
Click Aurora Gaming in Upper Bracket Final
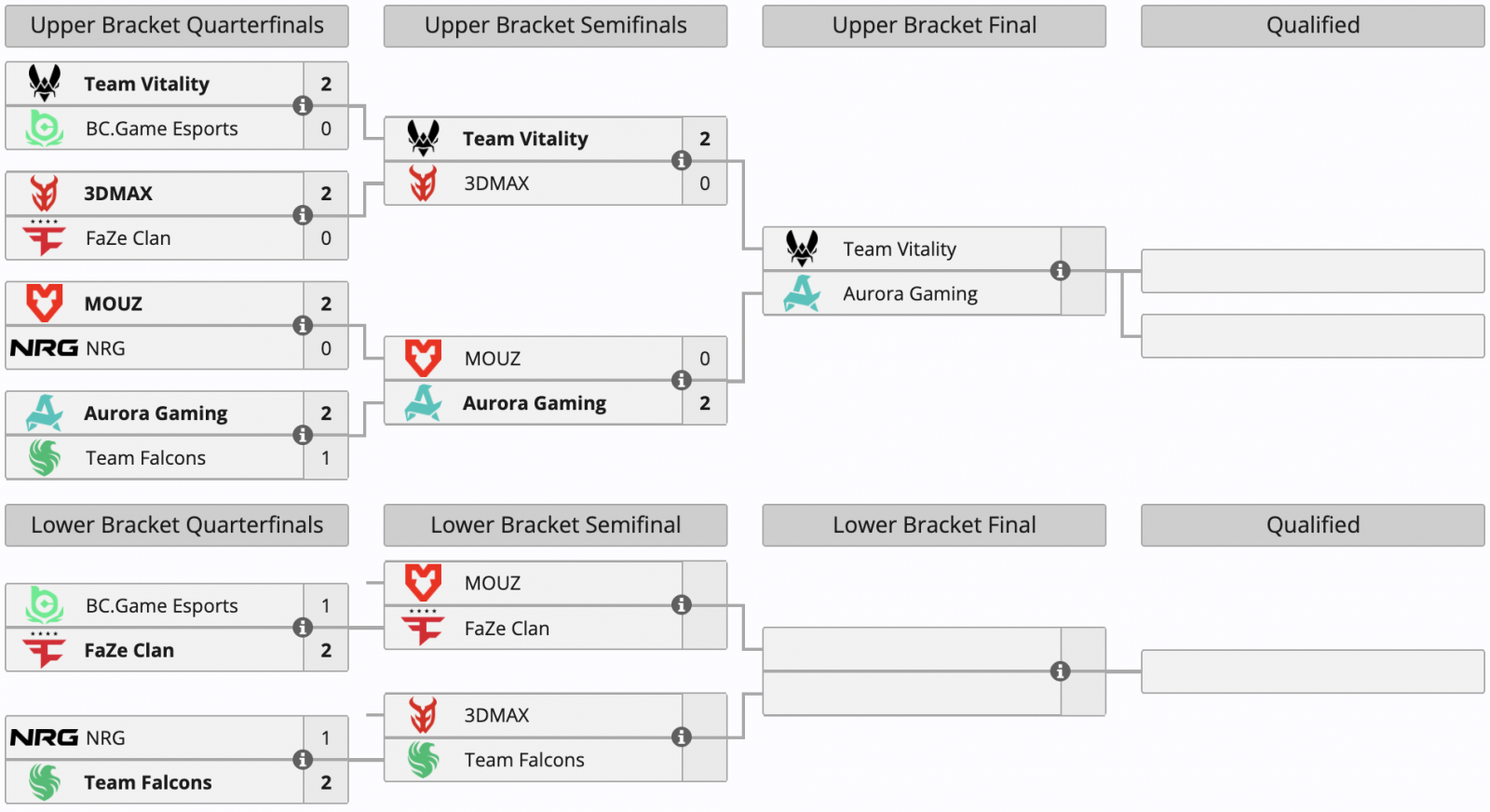910,294
